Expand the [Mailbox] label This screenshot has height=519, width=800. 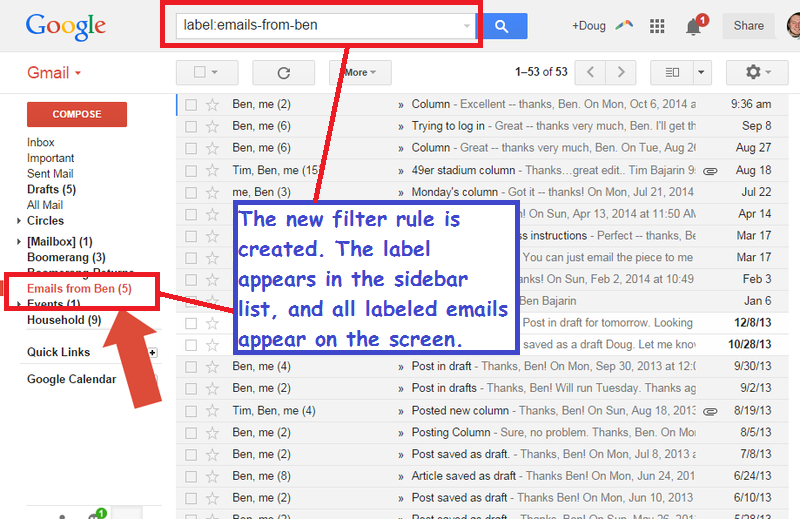pos(19,242)
